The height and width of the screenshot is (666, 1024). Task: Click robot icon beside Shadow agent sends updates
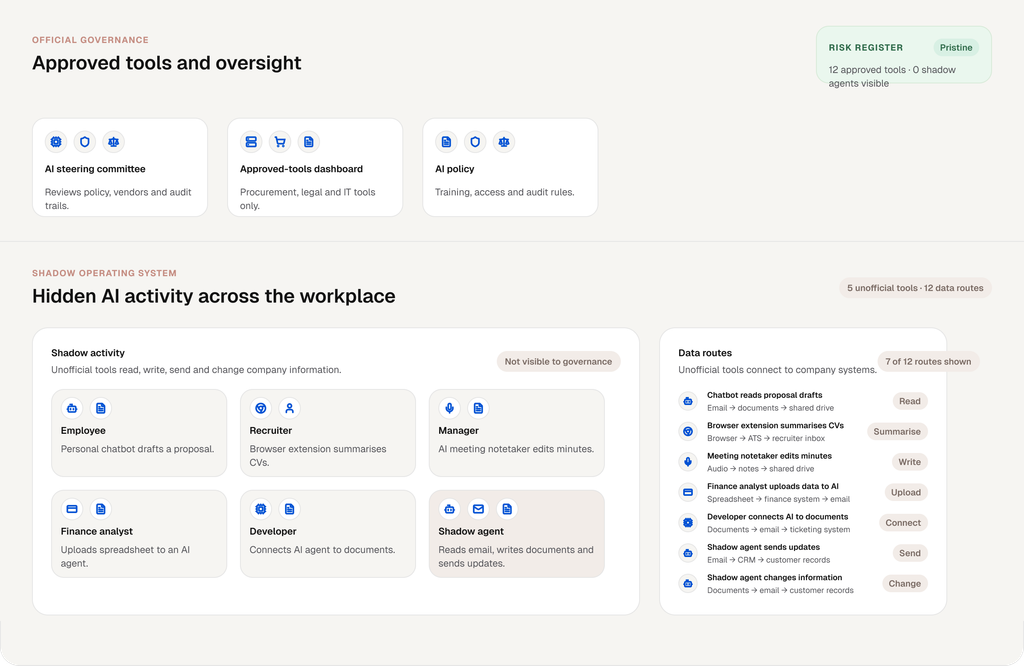[688, 553]
